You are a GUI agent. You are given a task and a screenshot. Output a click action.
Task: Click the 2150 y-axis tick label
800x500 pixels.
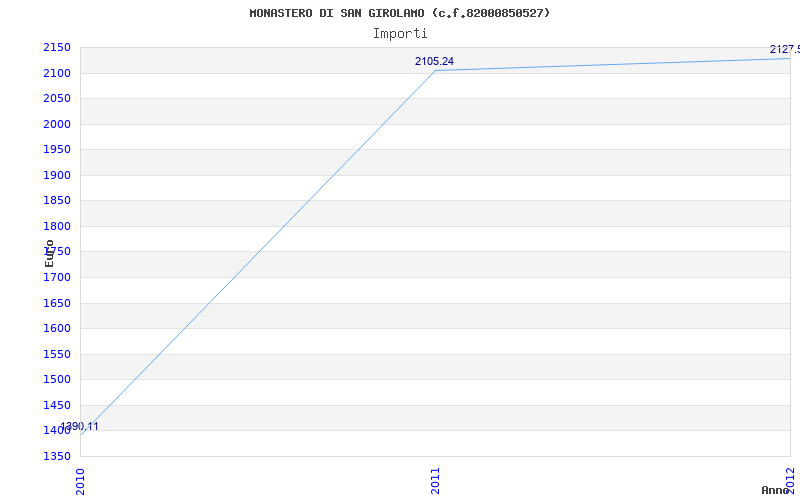pos(57,47)
